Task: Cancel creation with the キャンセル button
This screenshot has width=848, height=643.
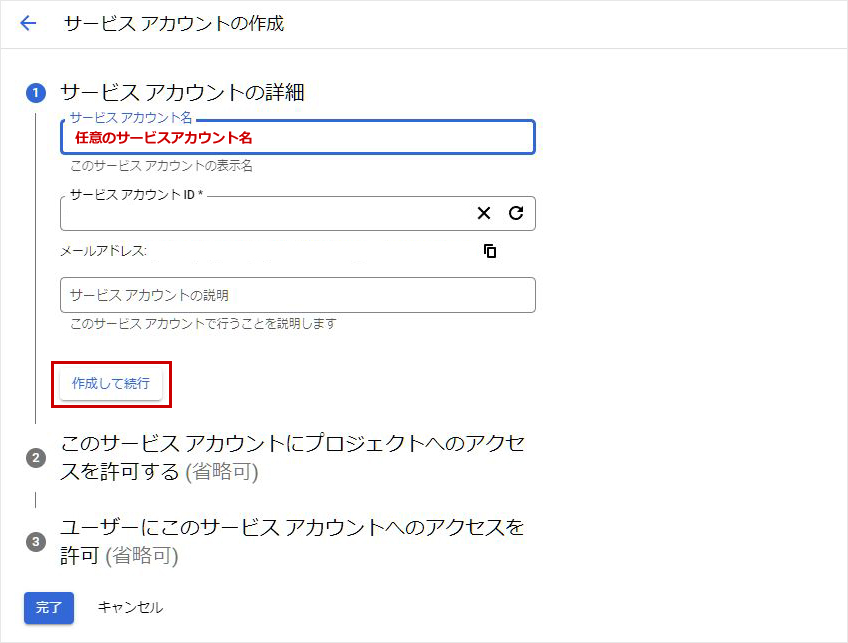Action: tap(130, 607)
